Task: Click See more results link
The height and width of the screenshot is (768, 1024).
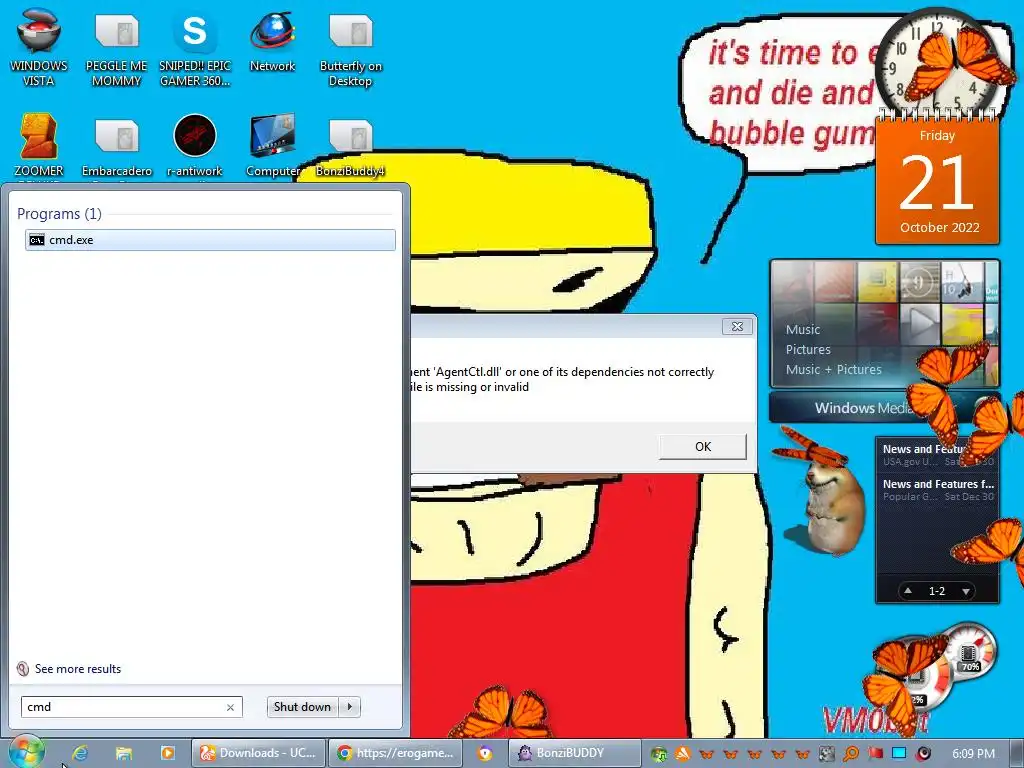Action: coord(78,669)
